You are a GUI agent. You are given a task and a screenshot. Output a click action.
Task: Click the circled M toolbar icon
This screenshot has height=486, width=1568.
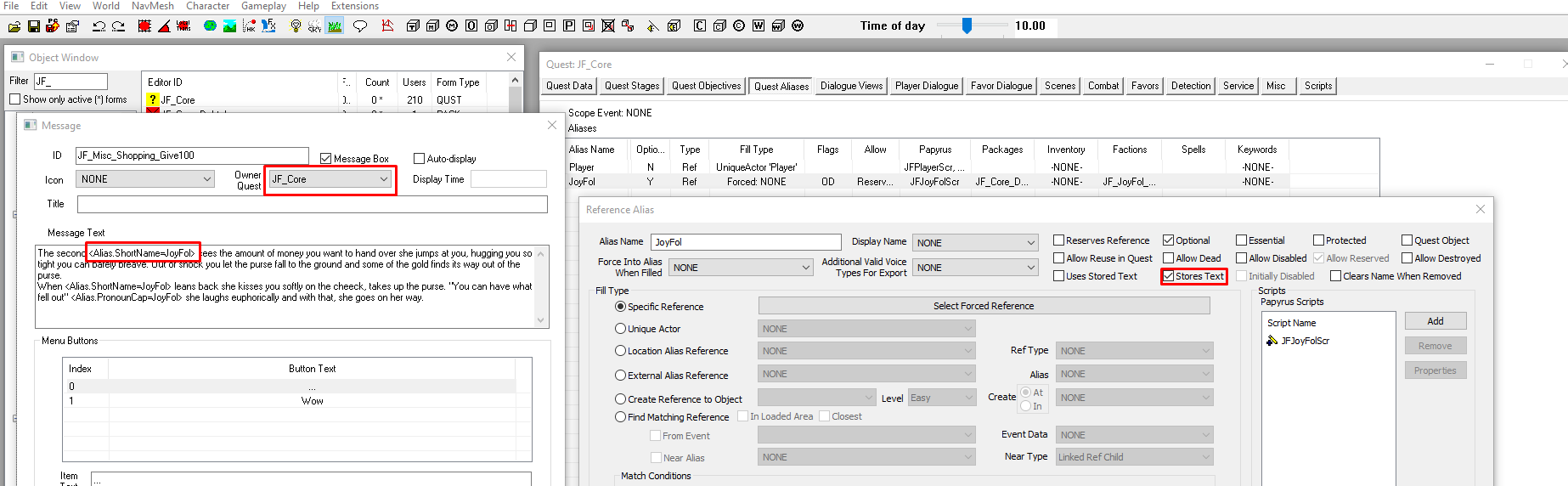pyautogui.click(x=452, y=26)
